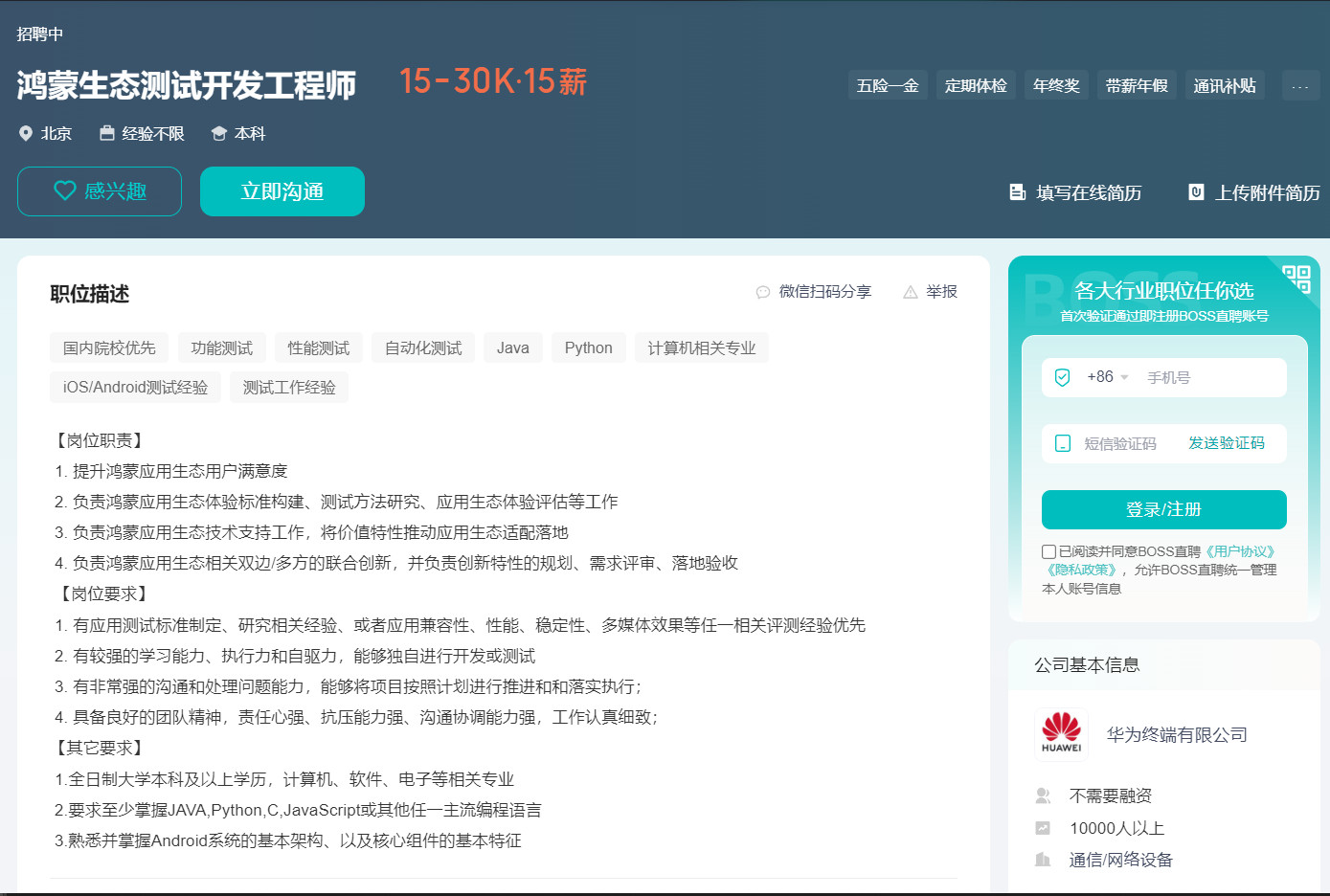Click the shield icon in phone field
The image size is (1330, 896).
tap(1062, 377)
